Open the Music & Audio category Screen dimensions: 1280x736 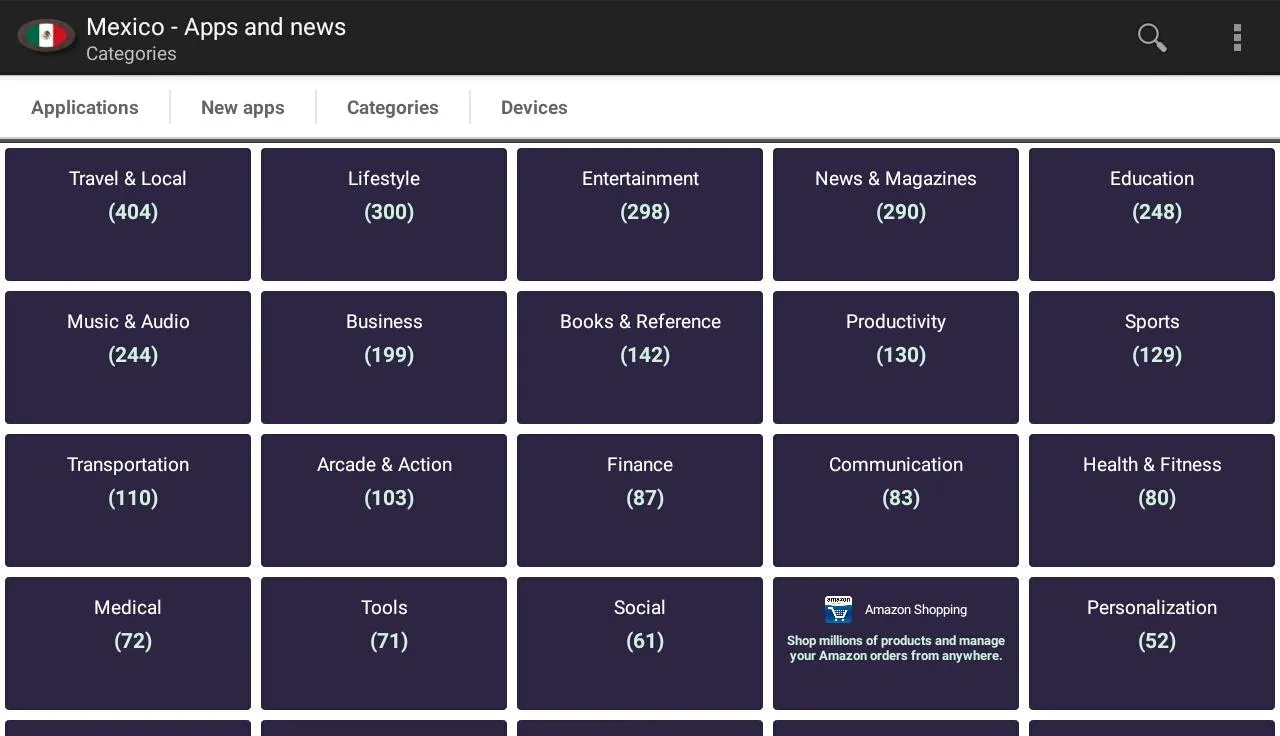click(128, 357)
